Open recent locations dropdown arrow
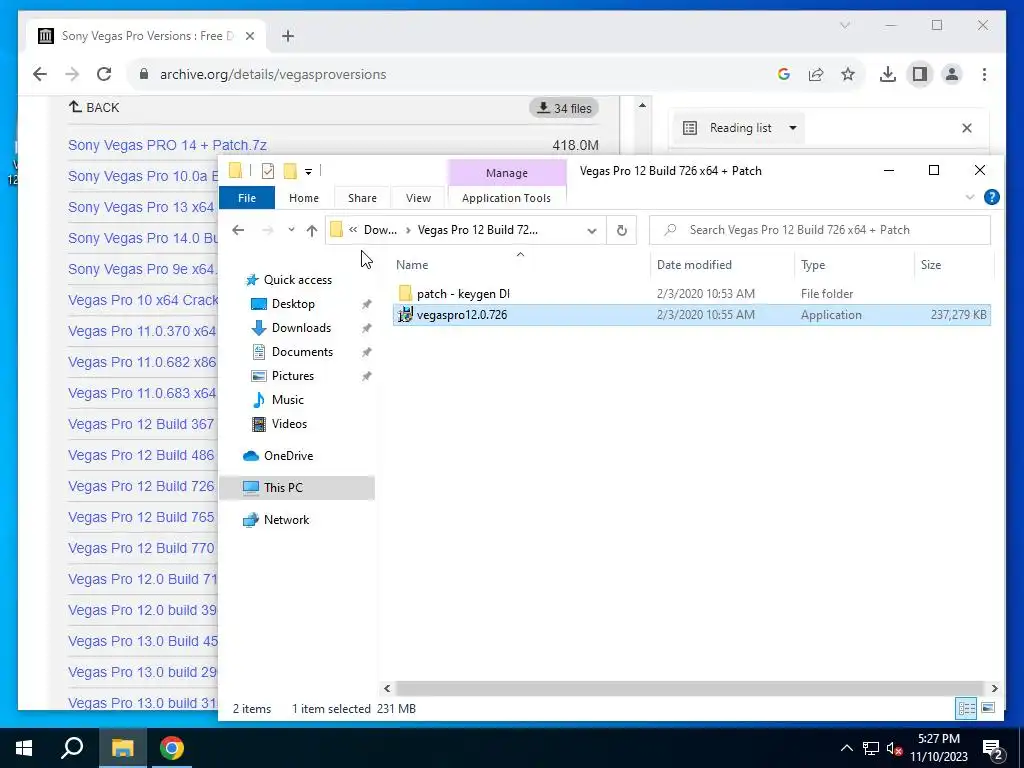 point(291,230)
